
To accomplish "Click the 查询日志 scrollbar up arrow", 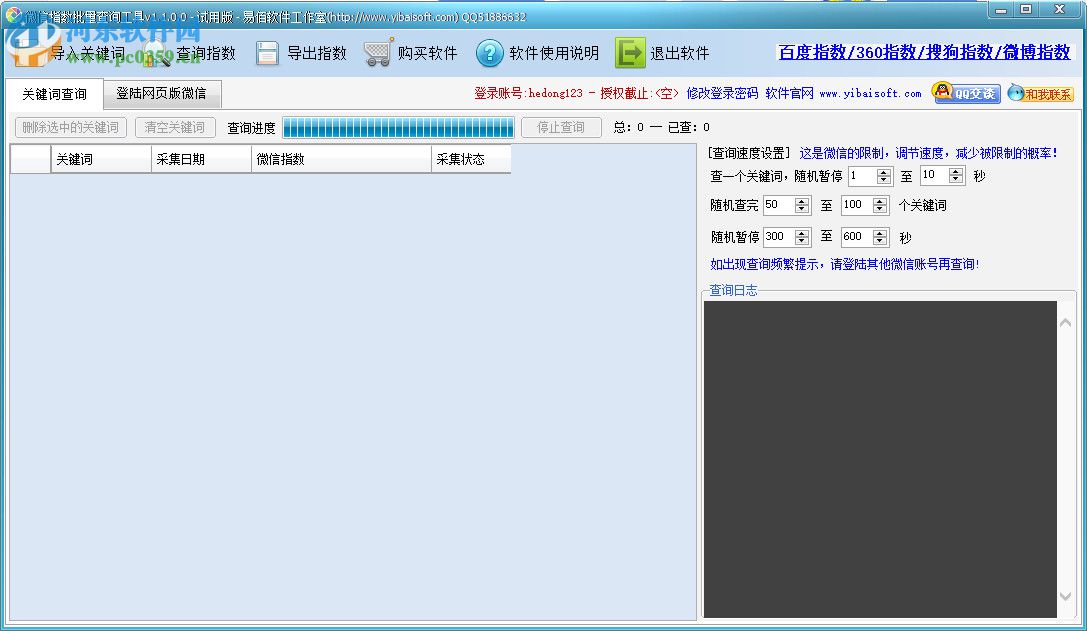I will (x=1066, y=322).
